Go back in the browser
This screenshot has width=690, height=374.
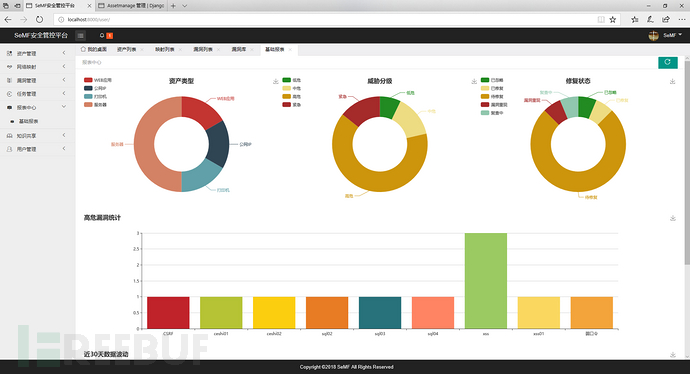[8, 19]
